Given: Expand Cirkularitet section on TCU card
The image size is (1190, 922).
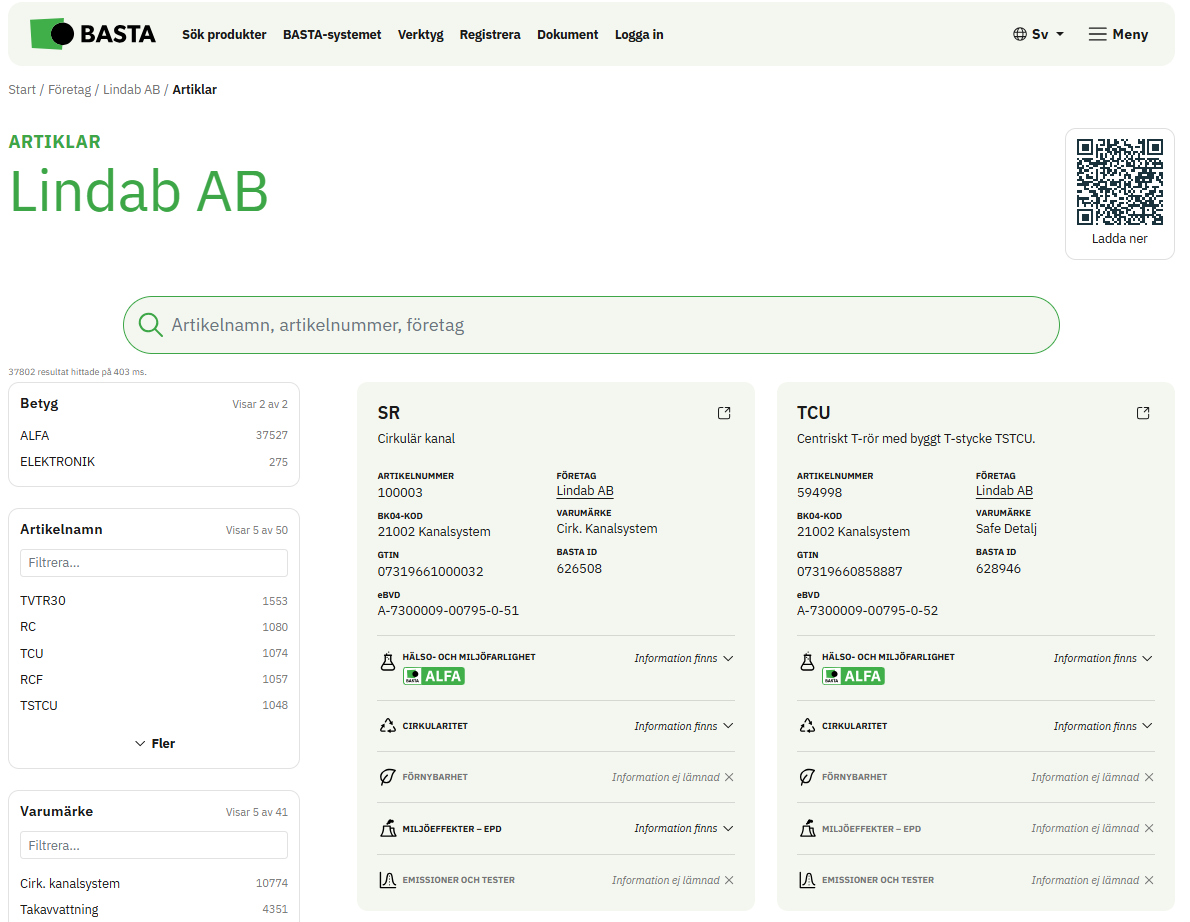Looking at the screenshot, I should click(1103, 726).
